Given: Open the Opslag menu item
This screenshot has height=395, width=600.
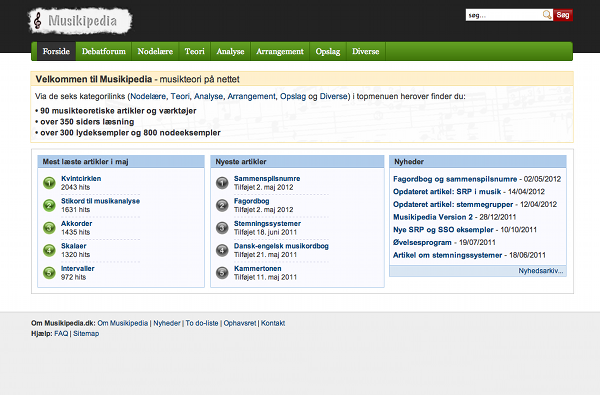Looking at the screenshot, I should pyautogui.click(x=328, y=51).
